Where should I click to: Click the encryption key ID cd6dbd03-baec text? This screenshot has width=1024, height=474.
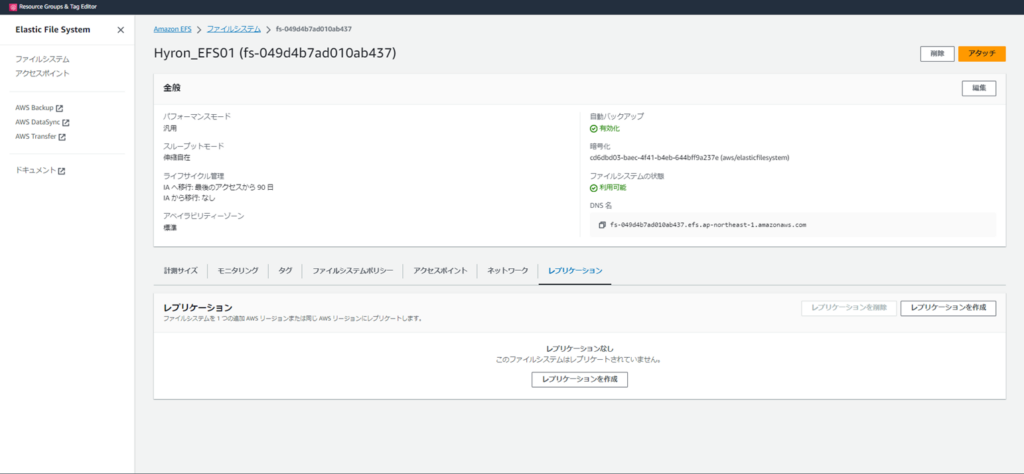(x=690, y=158)
